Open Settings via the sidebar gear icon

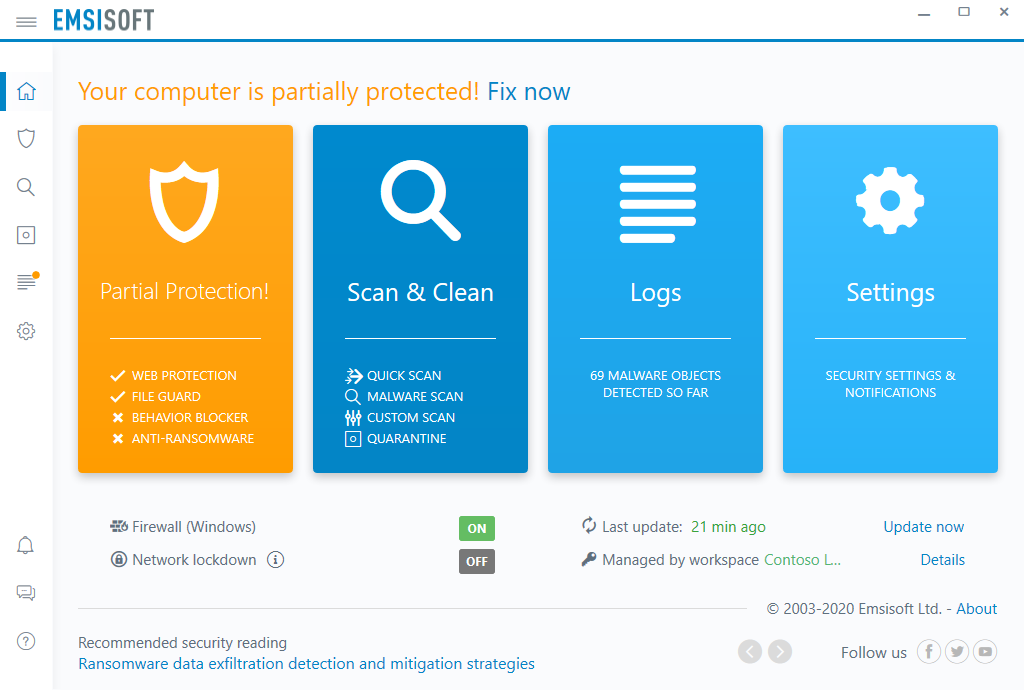pos(26,330)
